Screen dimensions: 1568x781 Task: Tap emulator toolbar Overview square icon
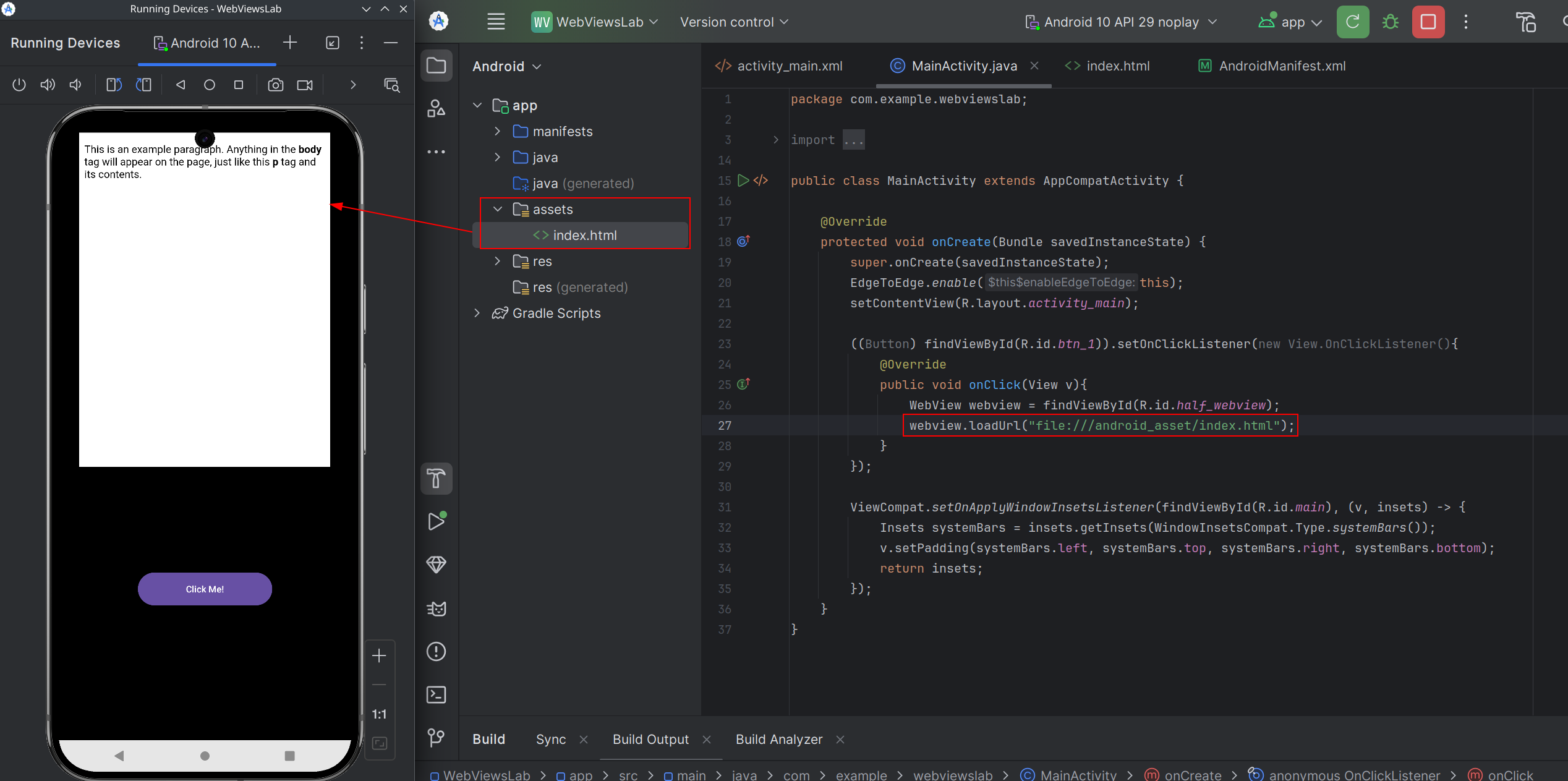[x=239, y=85]
